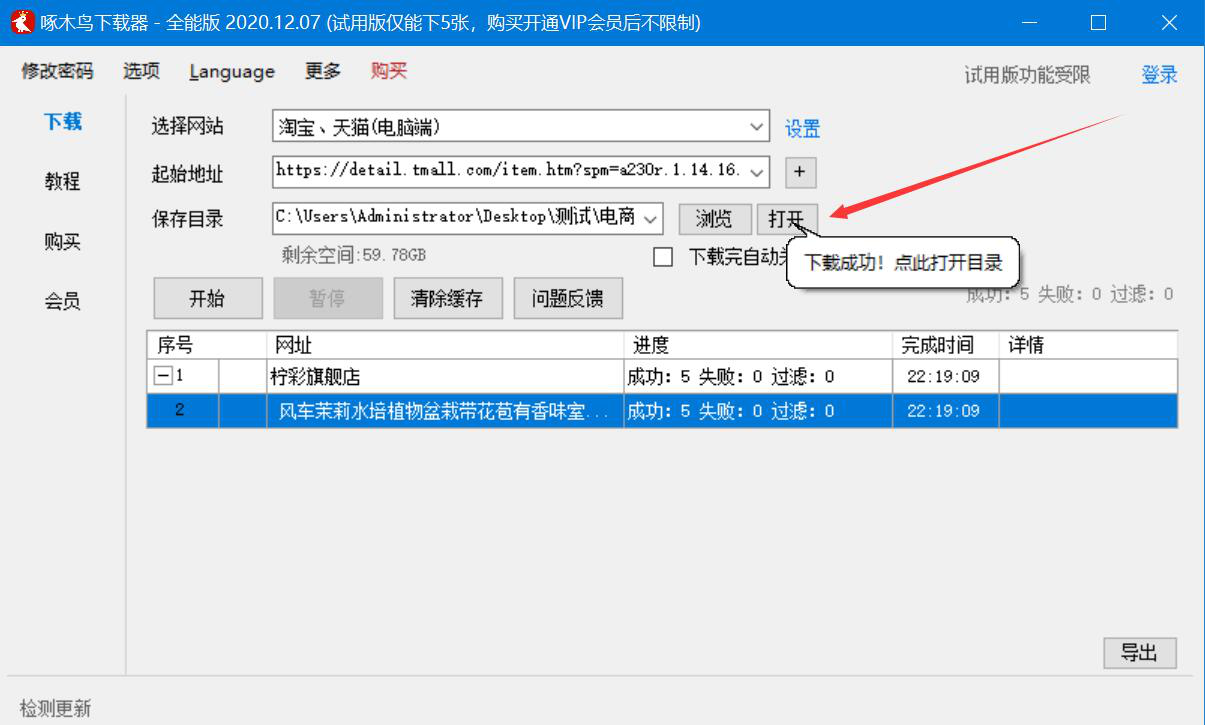1205x725 pixels.
Task: Click the 问题反馈 button
Action: tap(567, 298)
